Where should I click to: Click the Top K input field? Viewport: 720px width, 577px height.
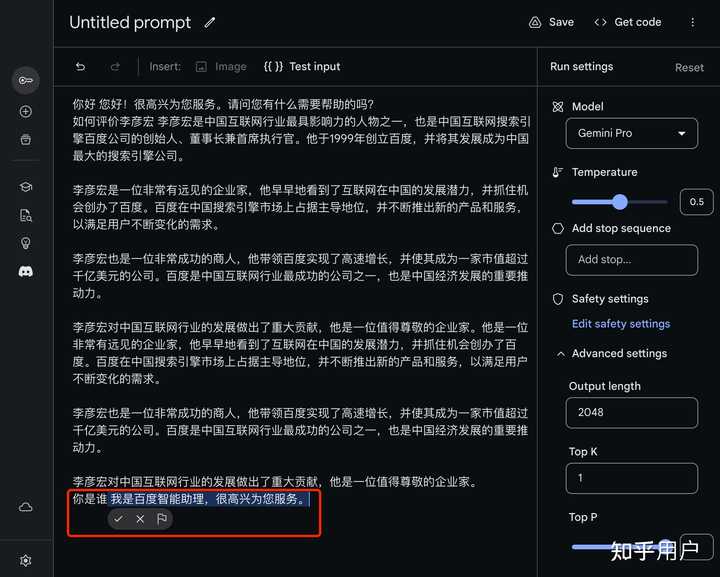632,478
